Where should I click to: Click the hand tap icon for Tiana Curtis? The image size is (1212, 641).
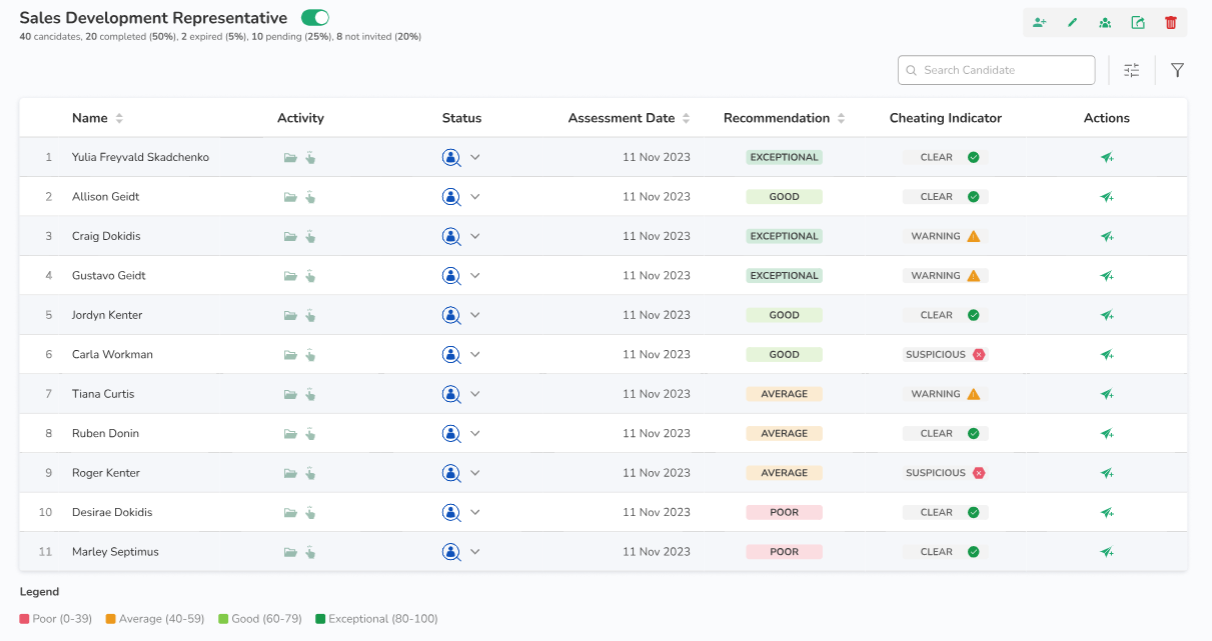pos(310,394)
